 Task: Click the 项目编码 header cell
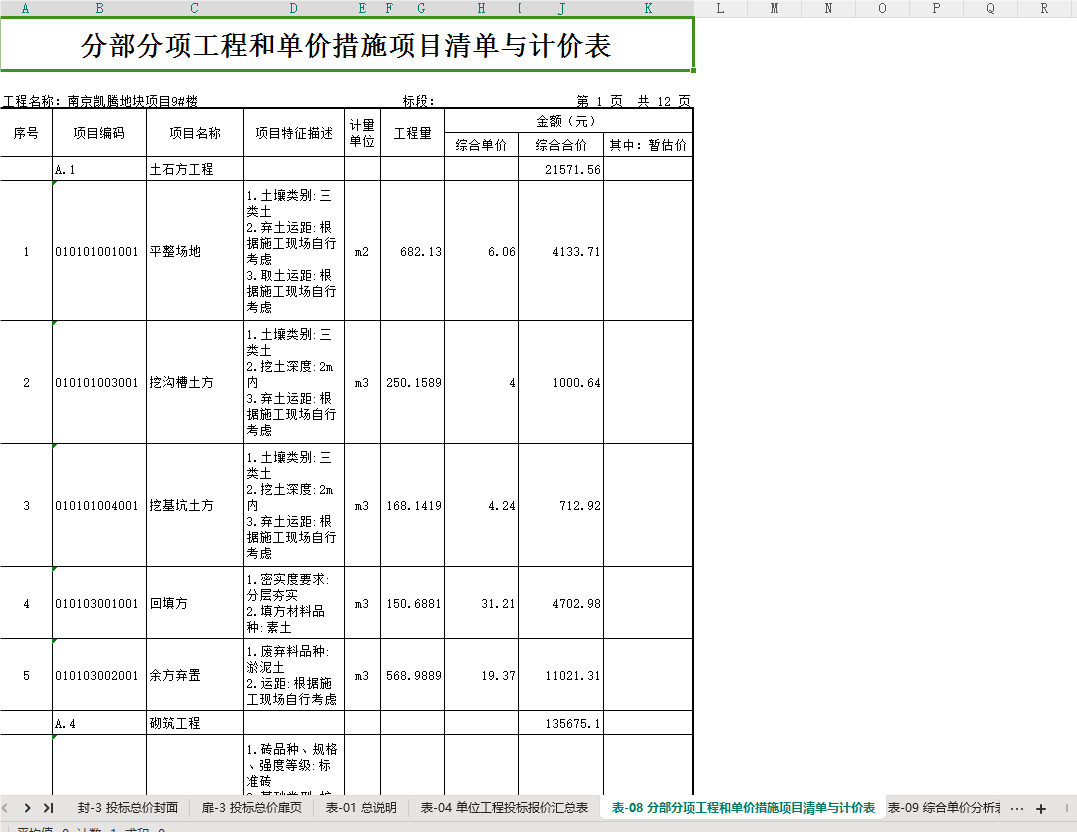coord(100,133)
